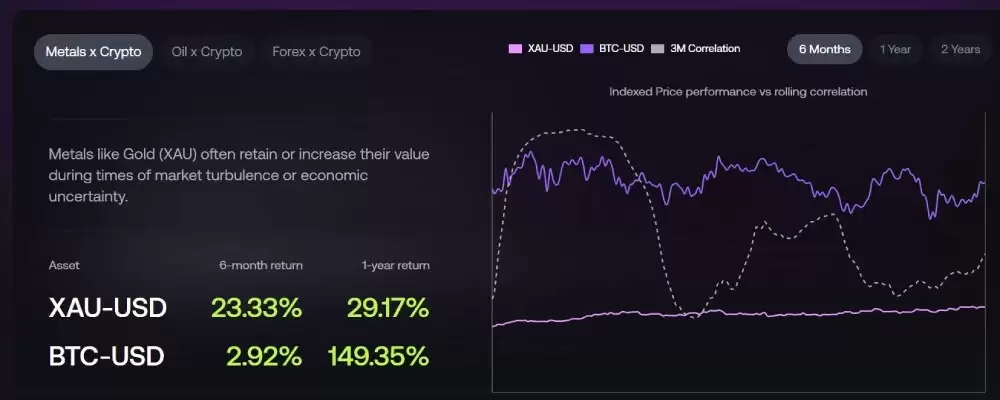This screenshot has width=1000, height=400.
Task: Click the BTC-USD 149.35% return value
Action: 378,356
